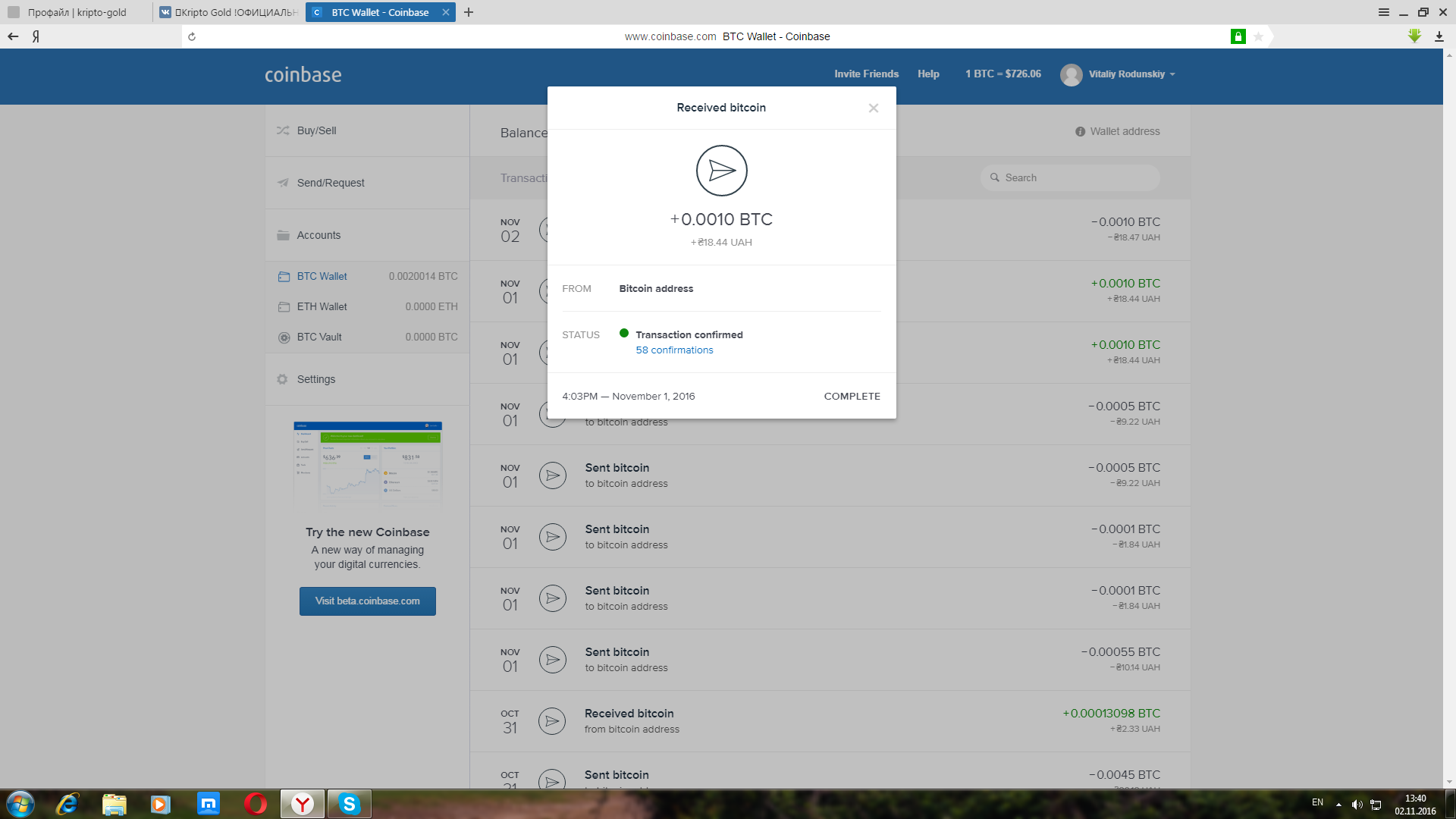Click the Visit beta.coinbase.com button
Viewport: 1456px width, 819px height.
[367, 601]
